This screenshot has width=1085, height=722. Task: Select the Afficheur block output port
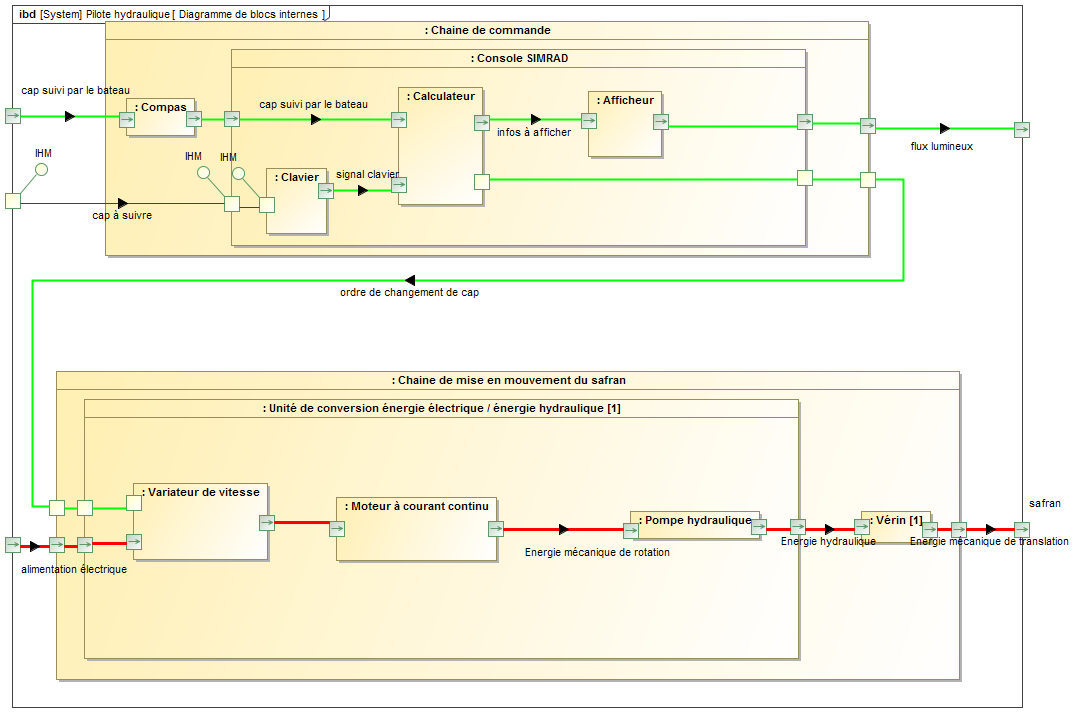(x=661, y=122)
